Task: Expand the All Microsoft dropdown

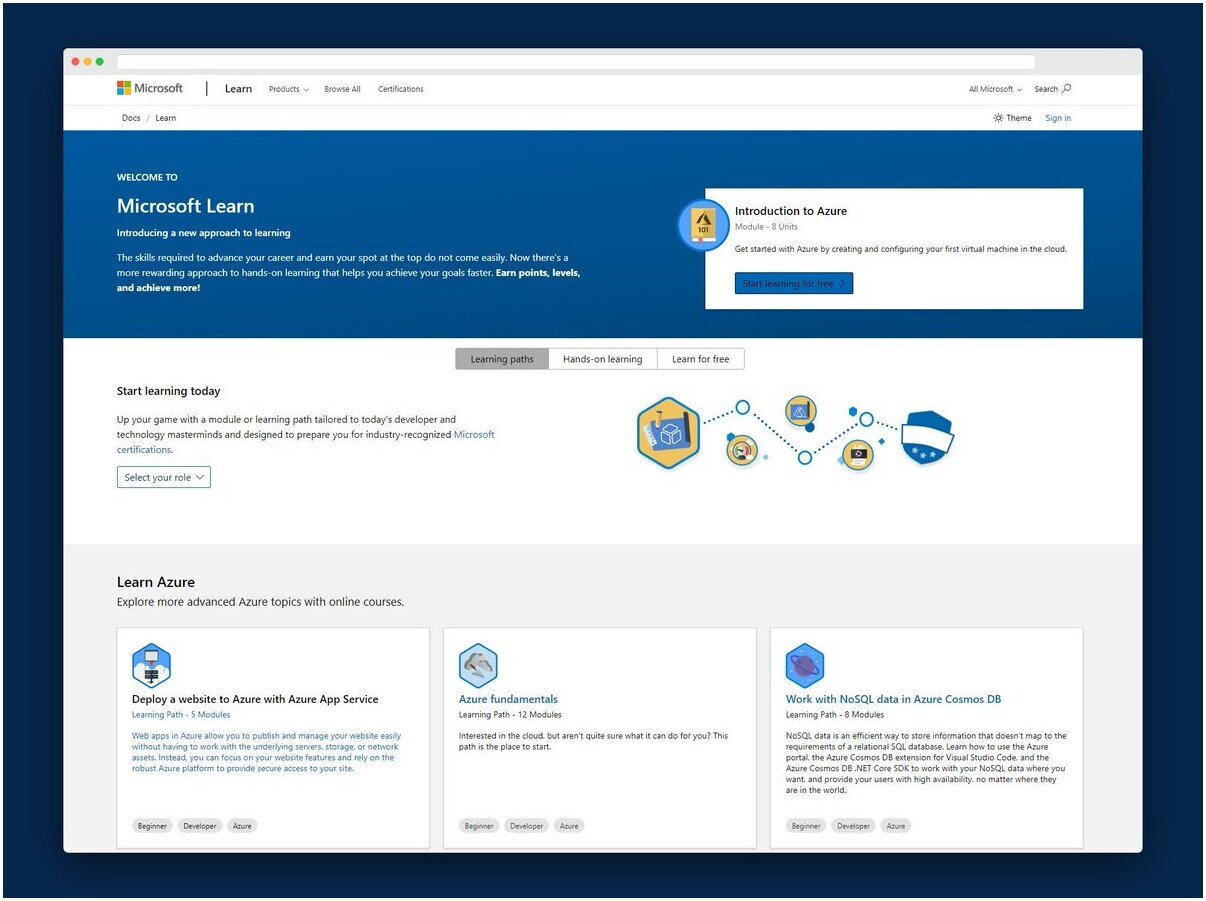Action: point(995,89)
